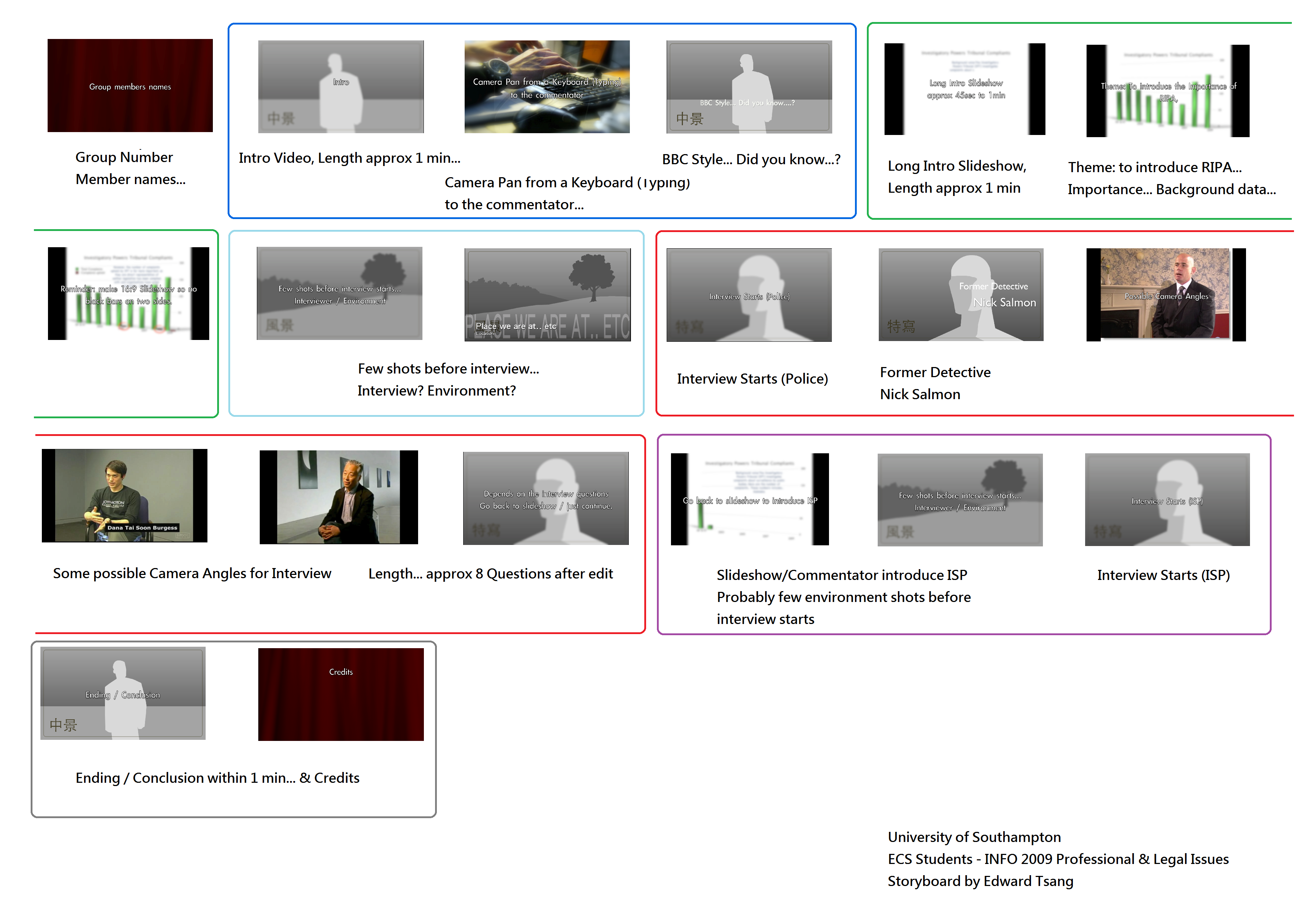Select the Interview Starts (Police) frame
This screenshot has height=921, width=1316.
[749, 295]
